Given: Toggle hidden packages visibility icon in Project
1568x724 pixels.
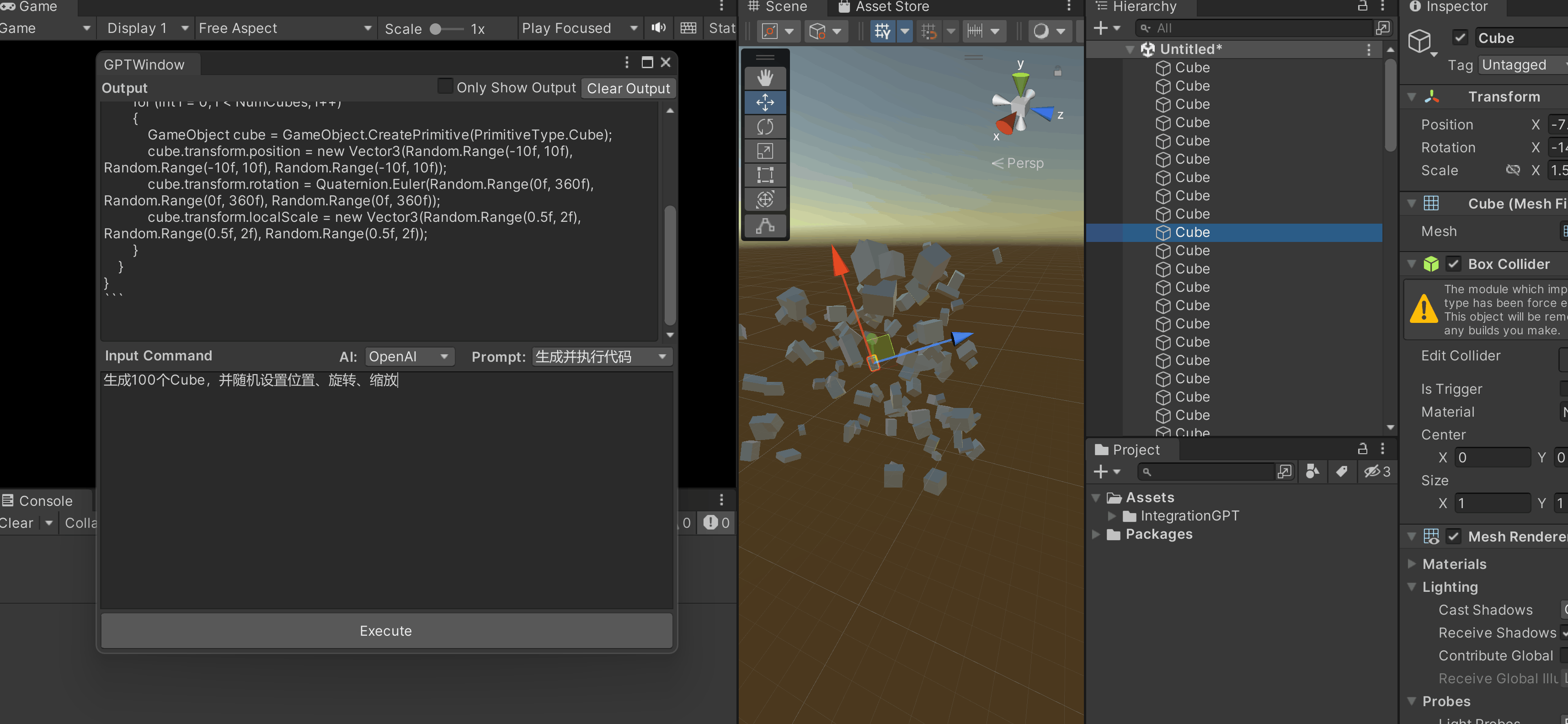Looking at the screenshot, I should pyautogui.click(x=1376, y=471).
